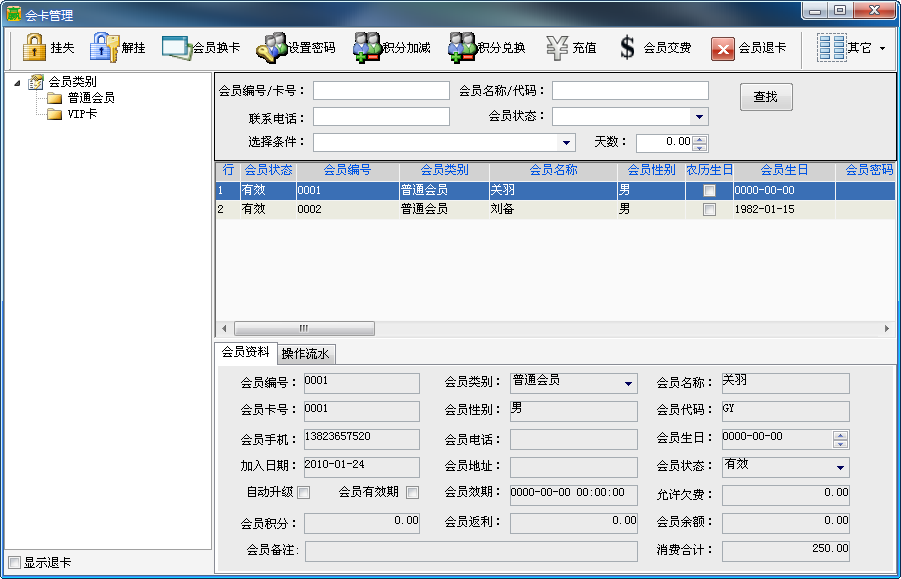Open the 其它 toolbar dropdown
The image size is (901, 579).
point(852,47)
